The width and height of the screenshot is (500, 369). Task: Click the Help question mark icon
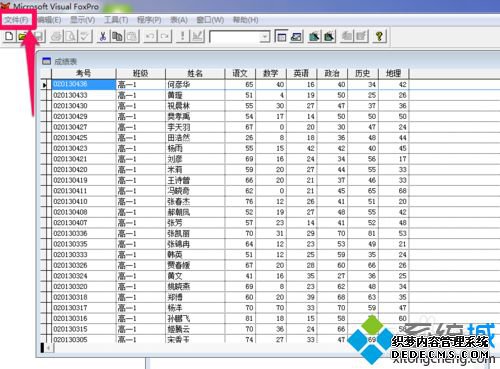point(379,36)
